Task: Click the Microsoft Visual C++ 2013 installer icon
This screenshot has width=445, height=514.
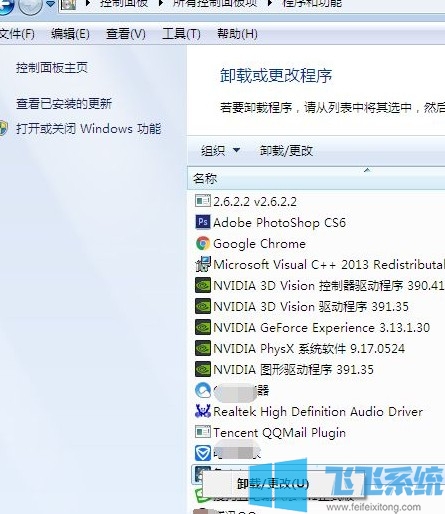Action: click(203, 264)
